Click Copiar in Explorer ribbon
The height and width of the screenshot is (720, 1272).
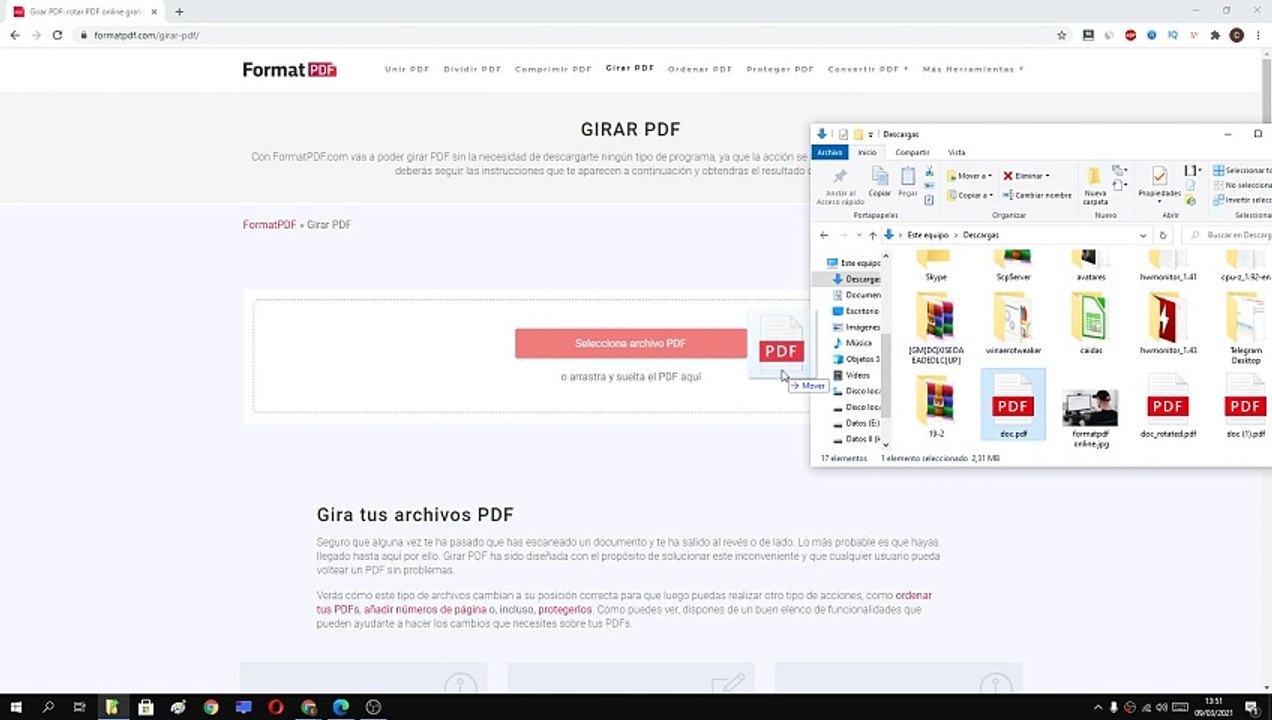point(880,182)
